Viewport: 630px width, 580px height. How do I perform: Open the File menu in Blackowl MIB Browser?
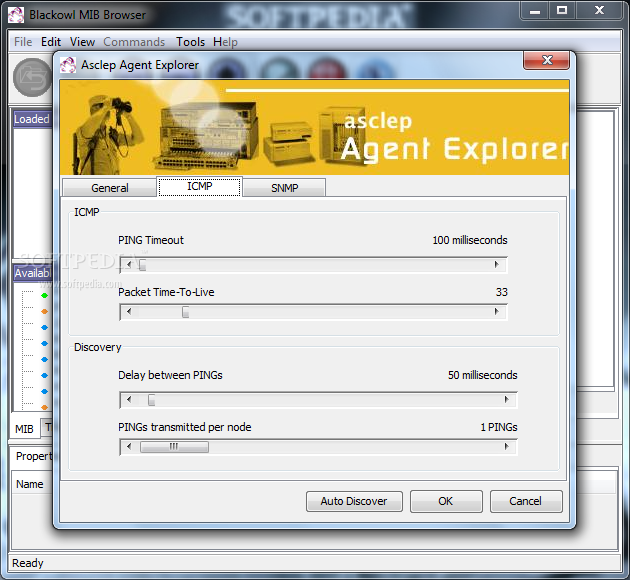click(x=23, y=42)
